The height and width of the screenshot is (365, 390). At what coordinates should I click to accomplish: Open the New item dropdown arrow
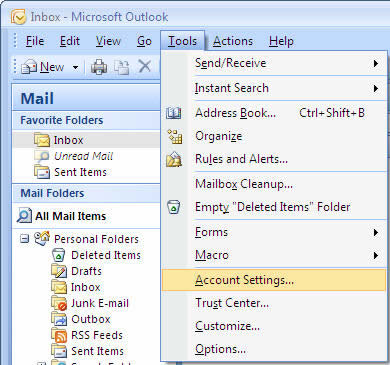pos(76,67)
